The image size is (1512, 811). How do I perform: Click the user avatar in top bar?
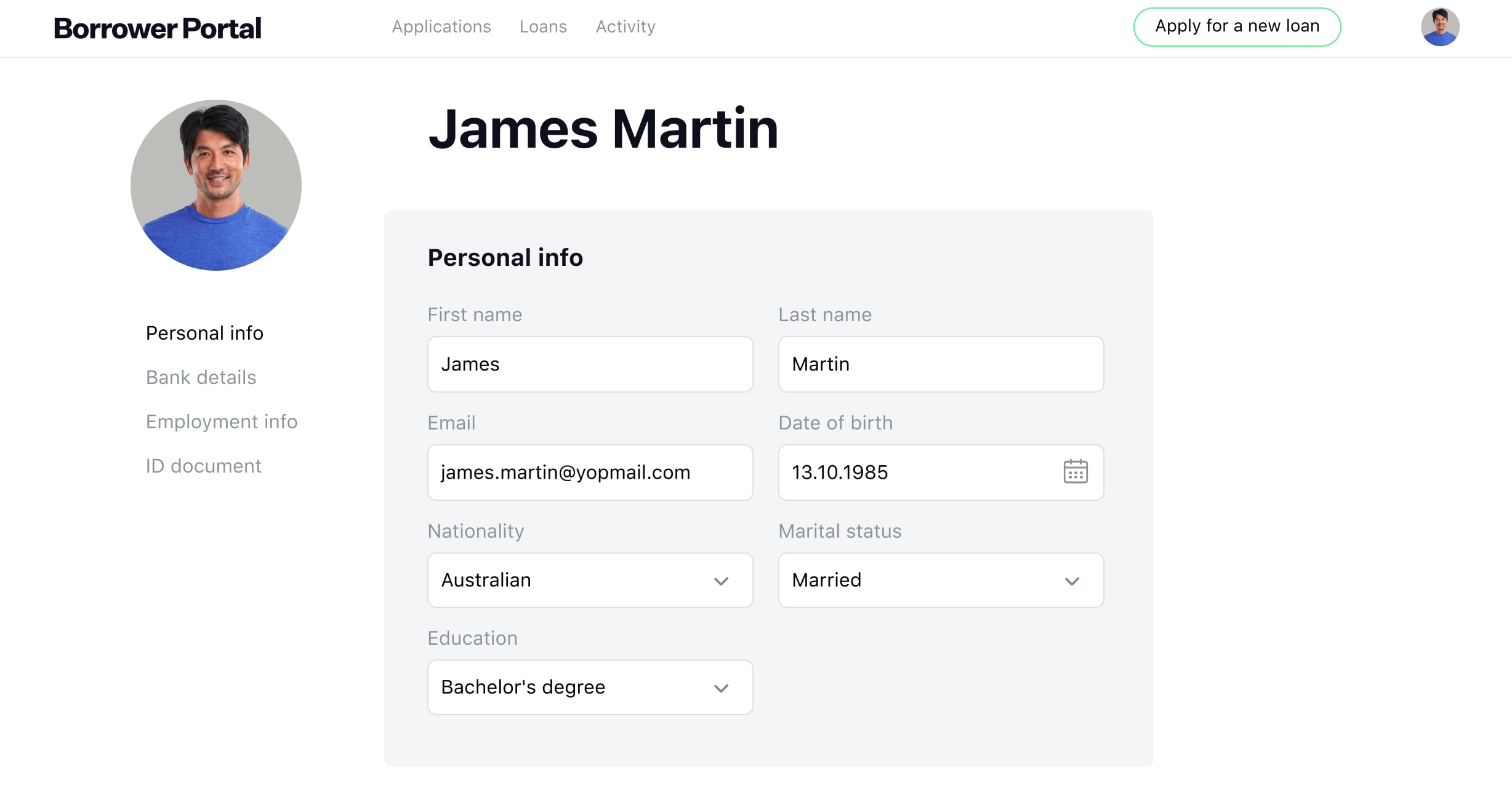point(1440,26)
